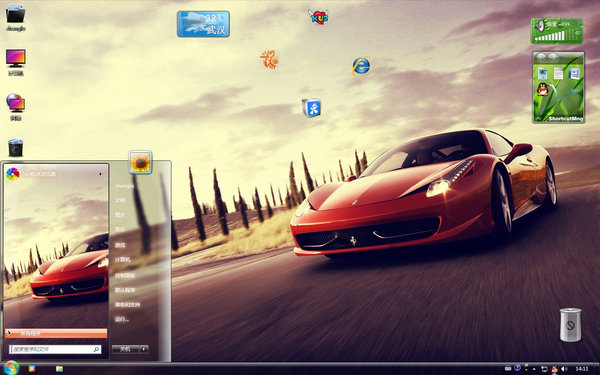Open the black folder icon at top-left
600x375 pixels.
16,15
